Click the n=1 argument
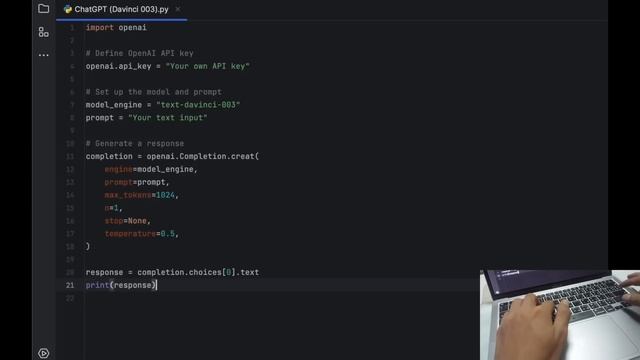640x360 pixels. tap(113, 208)
